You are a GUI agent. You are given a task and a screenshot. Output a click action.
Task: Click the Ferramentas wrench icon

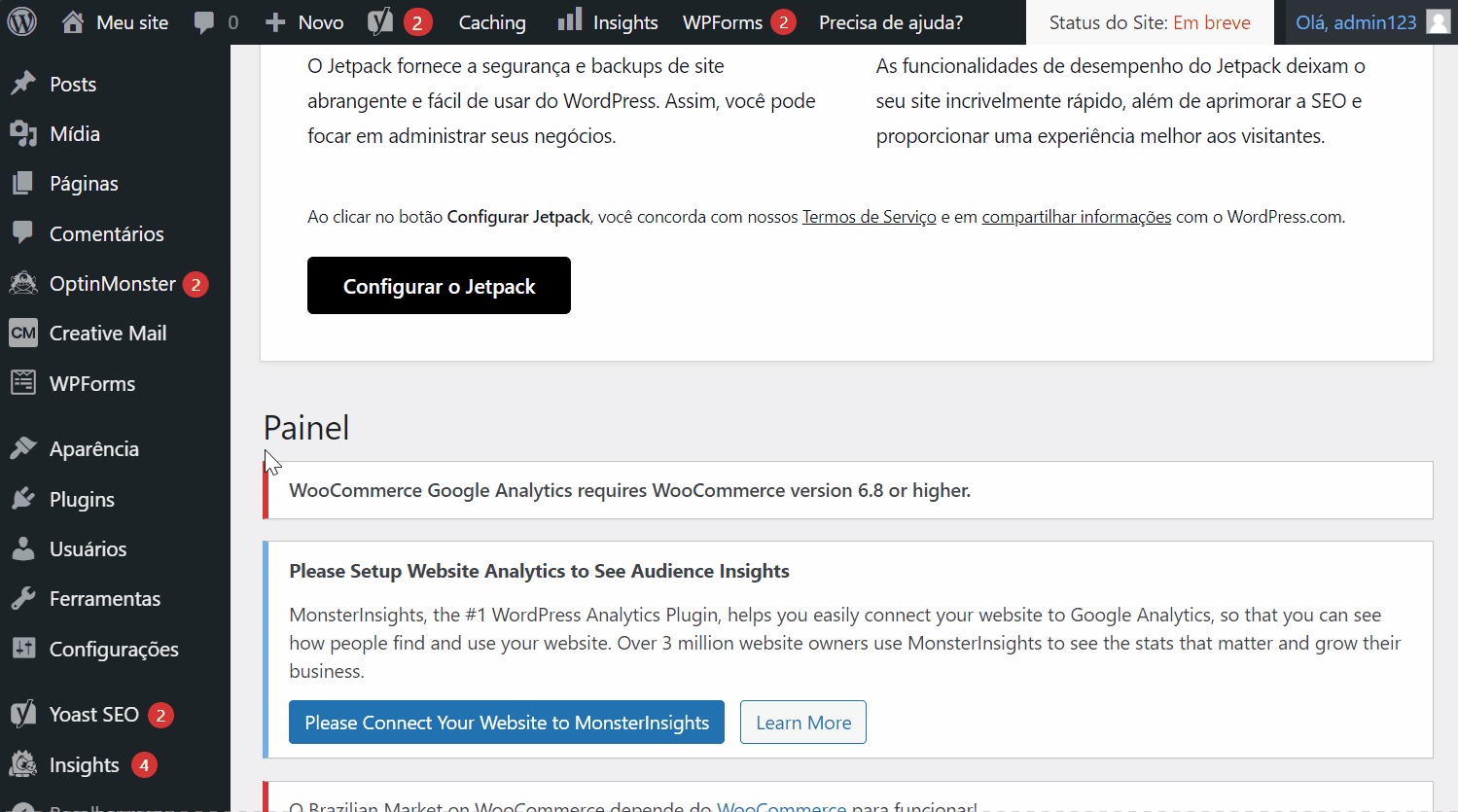click(x=23, y=598)
